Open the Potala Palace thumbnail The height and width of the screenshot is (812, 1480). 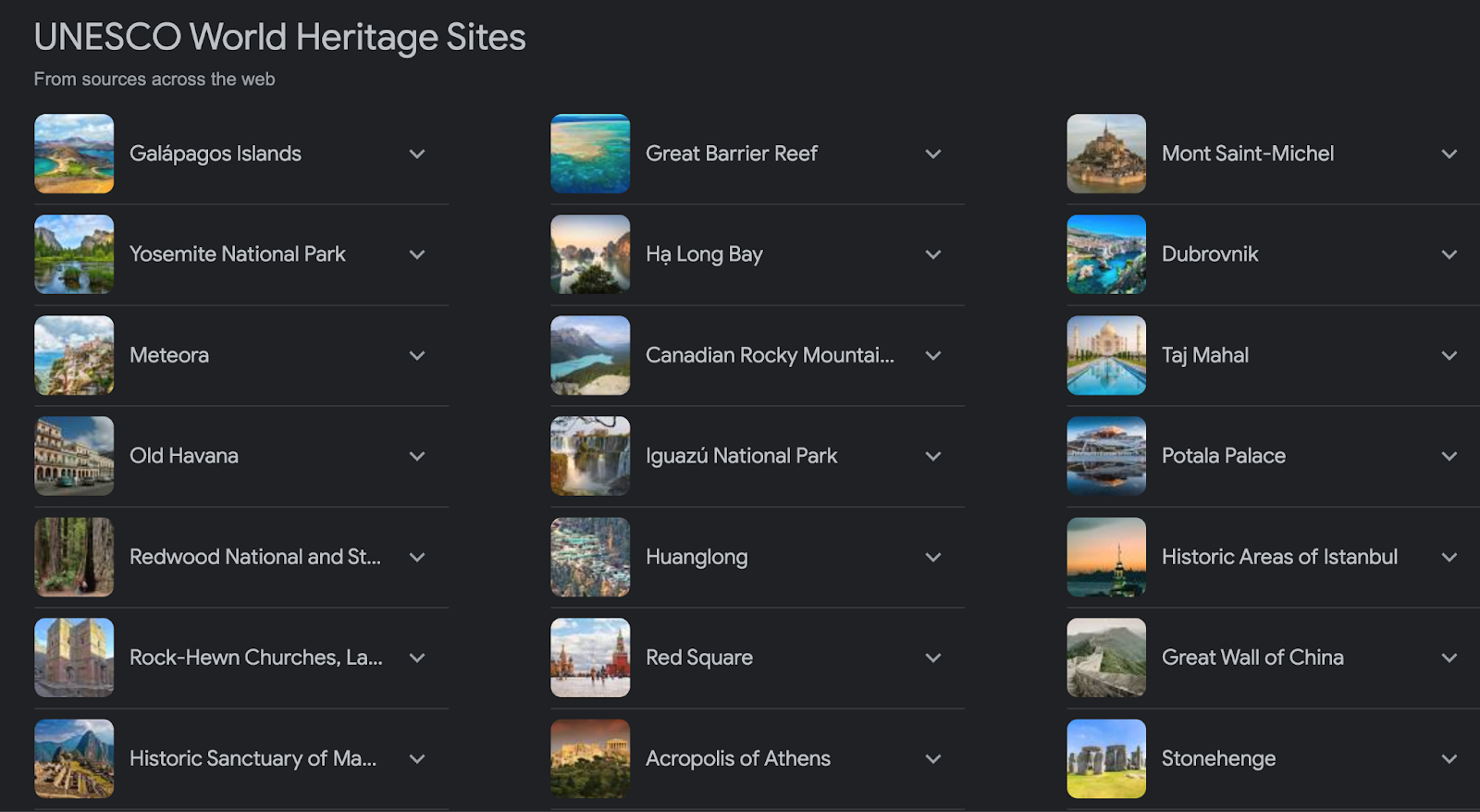pos(1106,456)
